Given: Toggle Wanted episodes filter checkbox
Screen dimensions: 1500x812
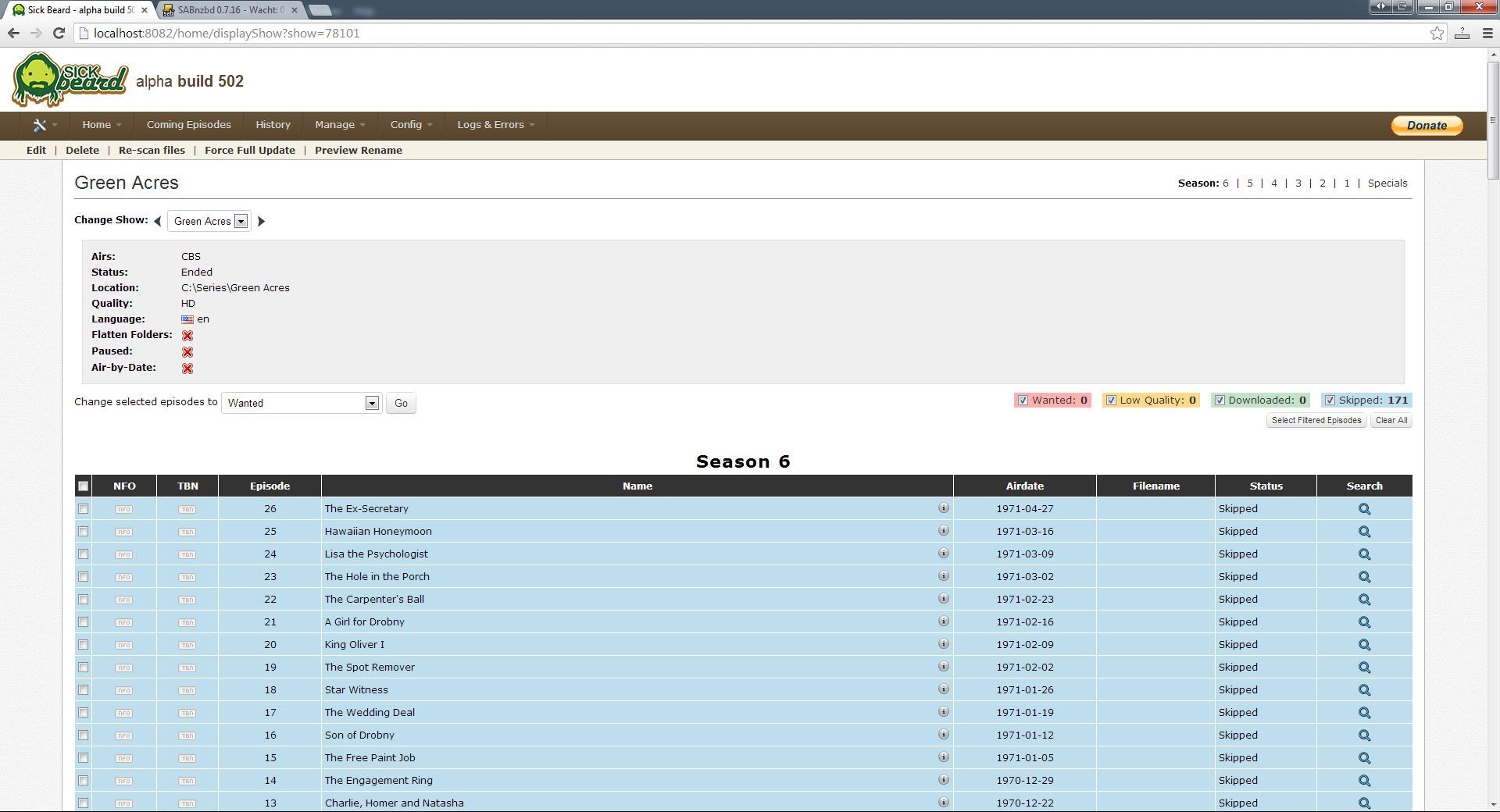Looking at the screenshot, I should (1023, 401).
